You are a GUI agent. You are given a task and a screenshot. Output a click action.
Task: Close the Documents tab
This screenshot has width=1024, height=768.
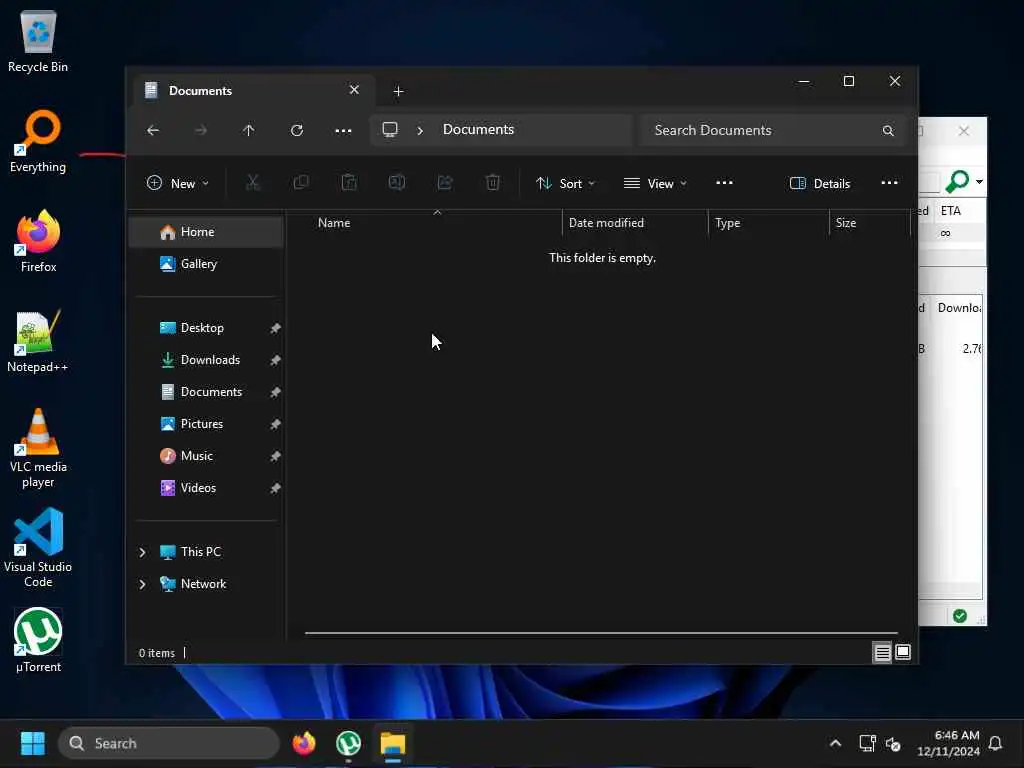354,89
